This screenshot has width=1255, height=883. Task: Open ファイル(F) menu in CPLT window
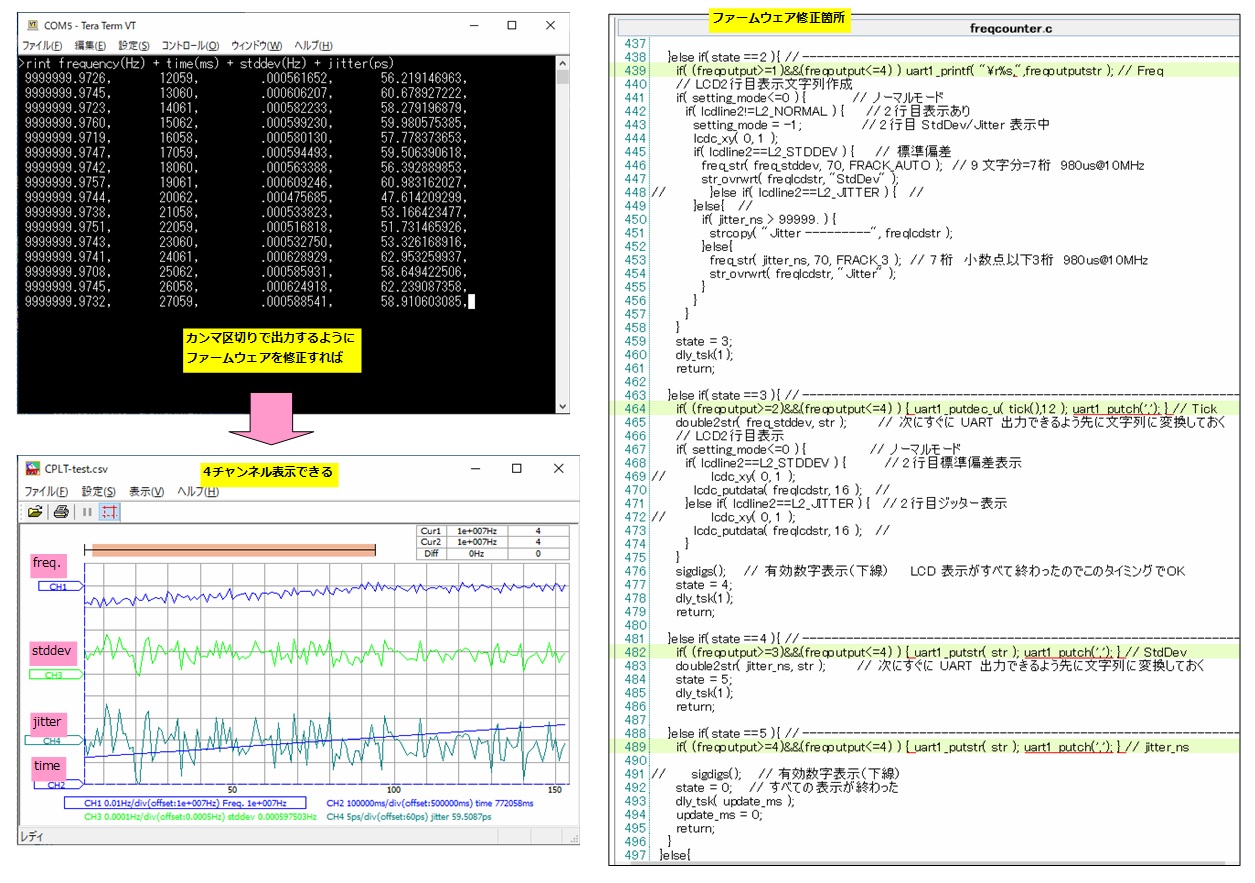click(x=44, y=491)
